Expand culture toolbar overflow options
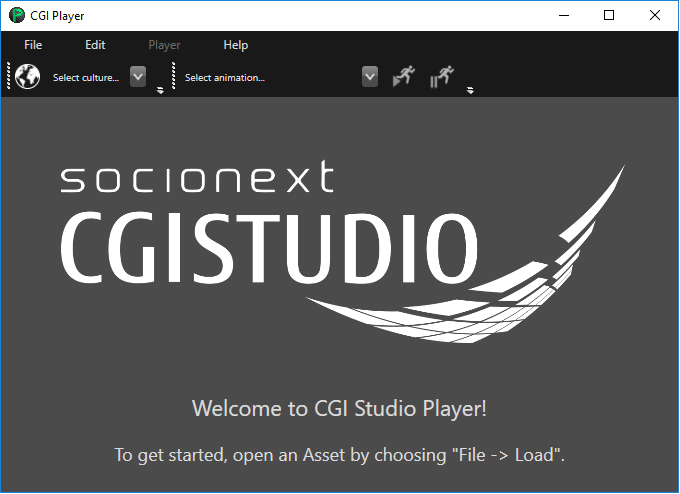The image size is (680, 494). (160, 90)
